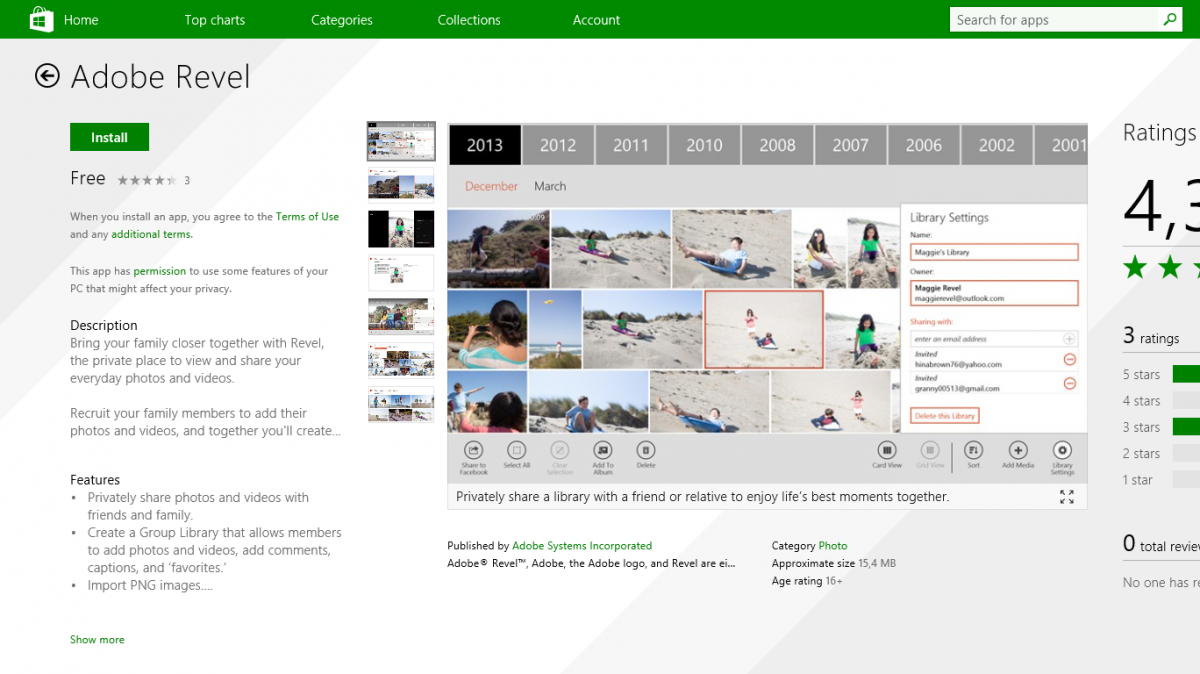This screenshot has height=674, width=1200.
Task: Click the Features heading
Action: coord(95,480)
